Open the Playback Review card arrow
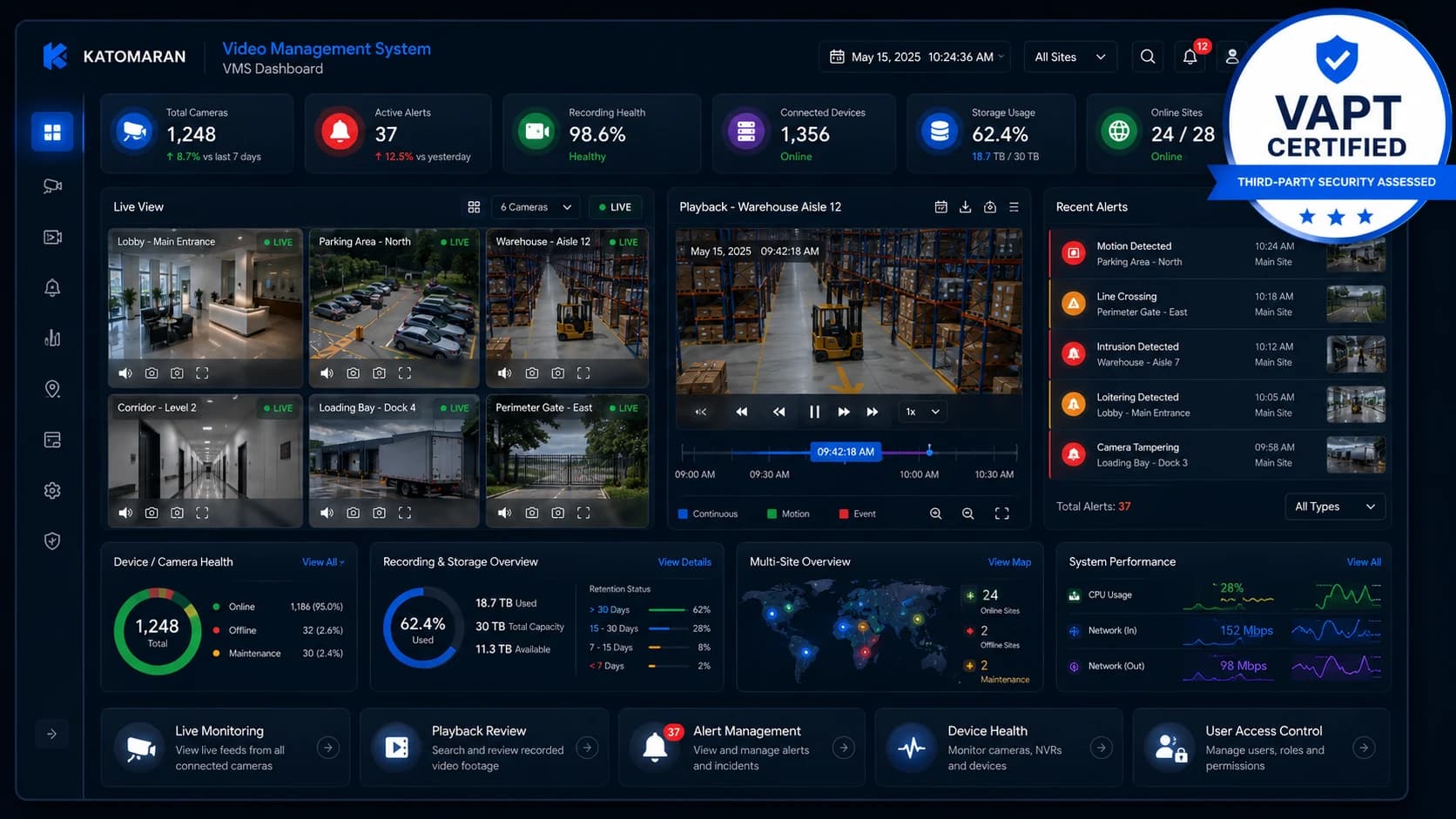Screen dimensions: 1456x819 (587, 748)
